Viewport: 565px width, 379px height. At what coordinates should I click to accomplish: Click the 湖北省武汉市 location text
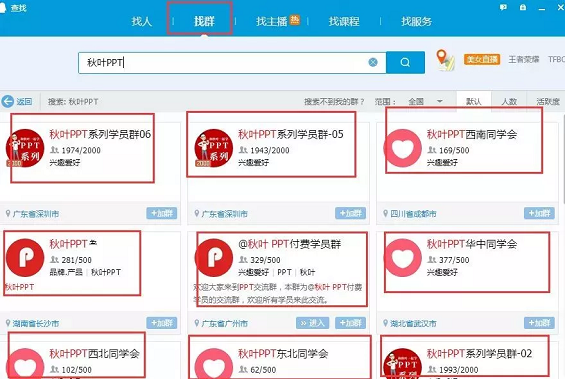(413, 324)
